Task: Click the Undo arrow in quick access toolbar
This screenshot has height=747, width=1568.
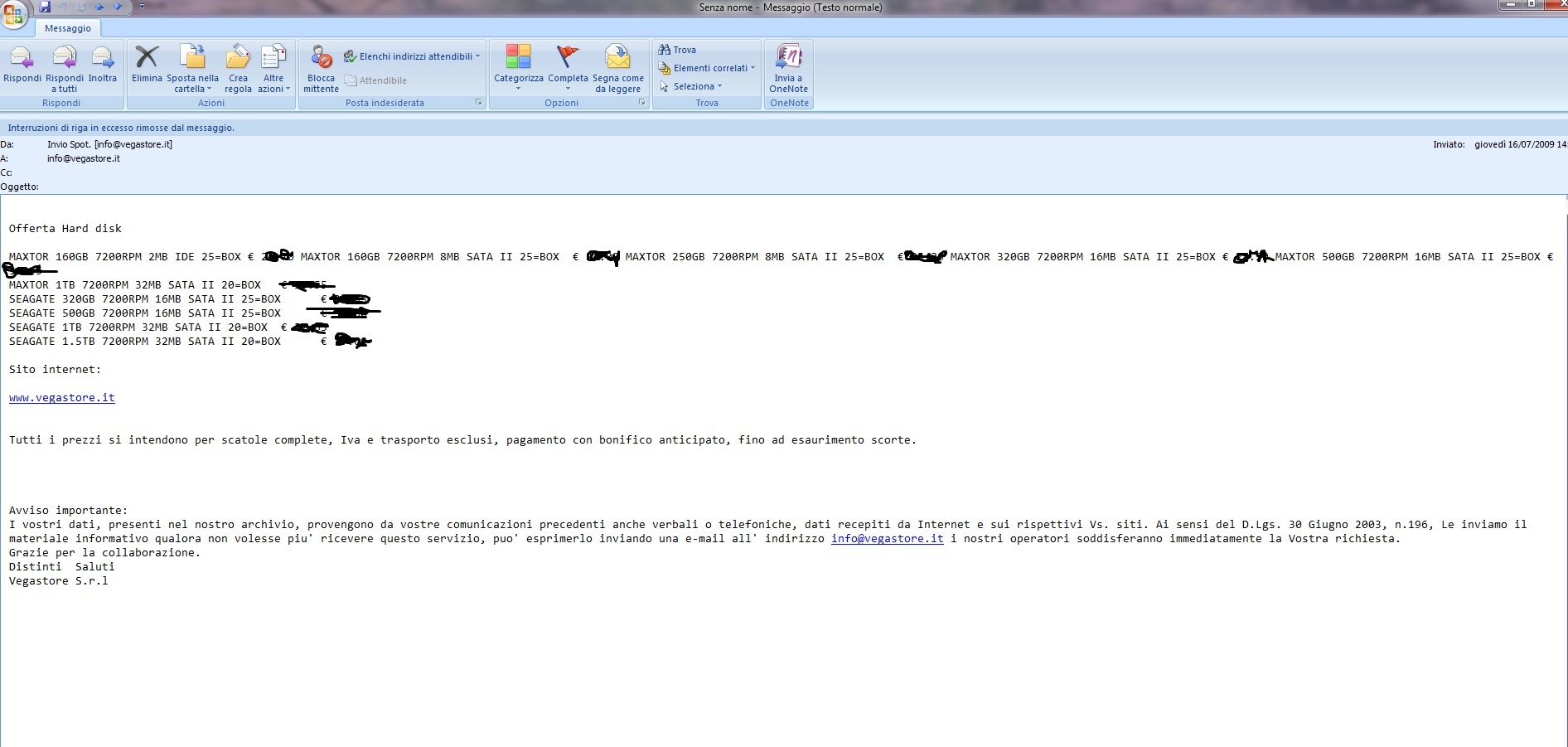Action: (x=63, y=7)
